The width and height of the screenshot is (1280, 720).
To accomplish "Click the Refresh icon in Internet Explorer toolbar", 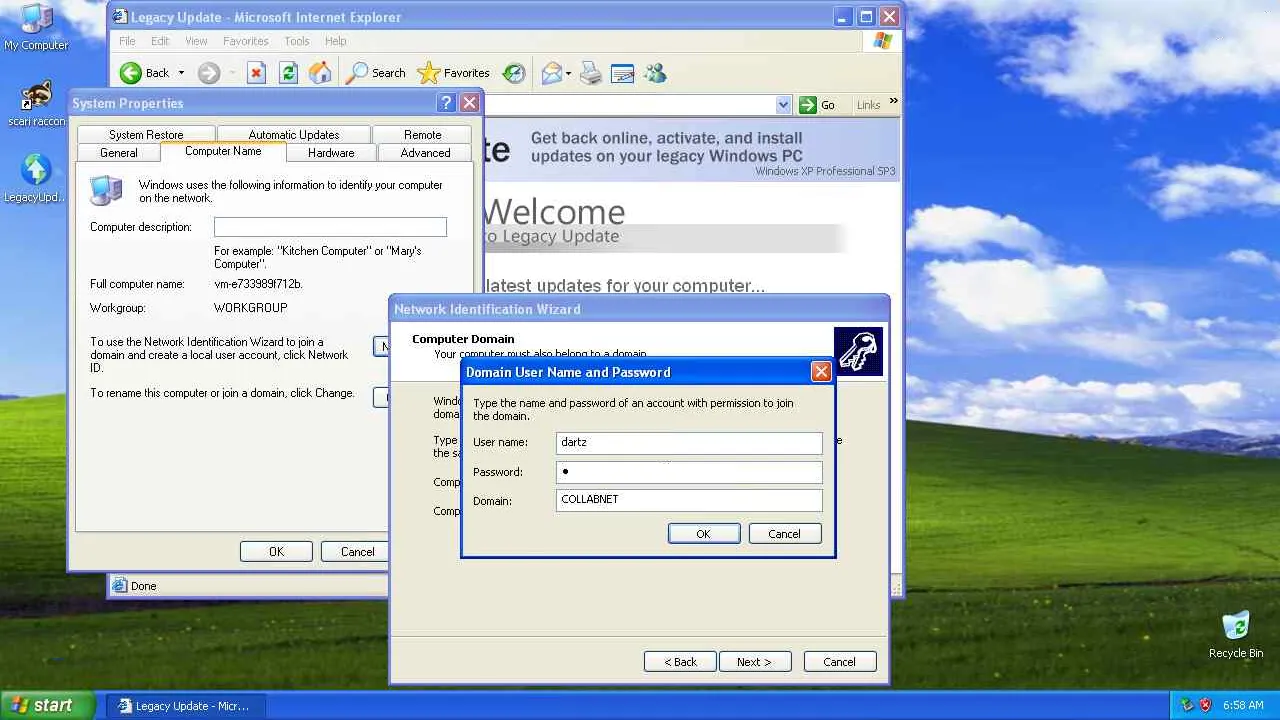I will (289, 73).
